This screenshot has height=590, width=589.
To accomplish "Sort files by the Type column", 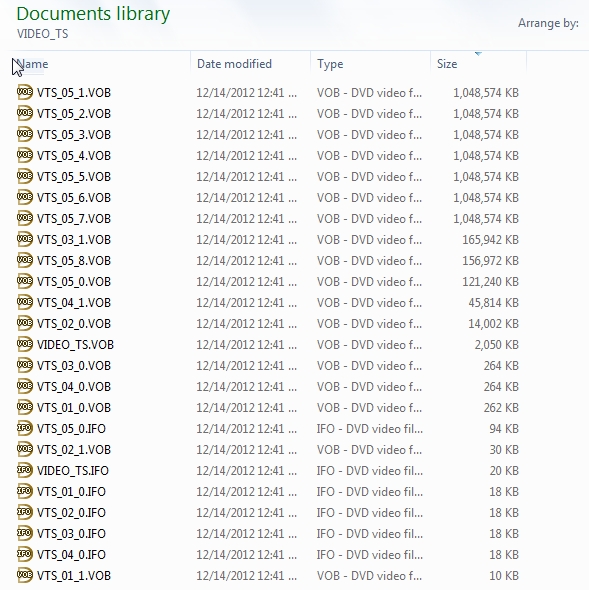I will pyautogui.click(x=370, y=64).
